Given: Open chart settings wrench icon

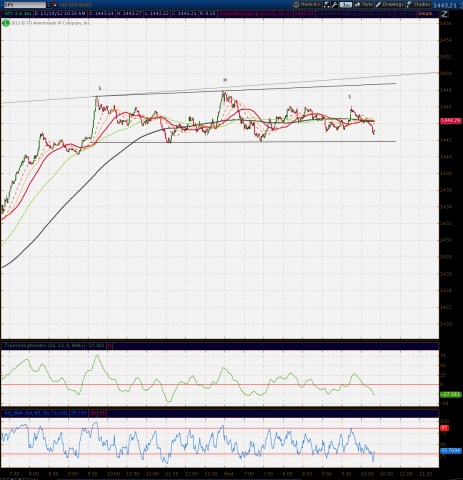Looking at the screenshot, I should click(x=334, y=5).
